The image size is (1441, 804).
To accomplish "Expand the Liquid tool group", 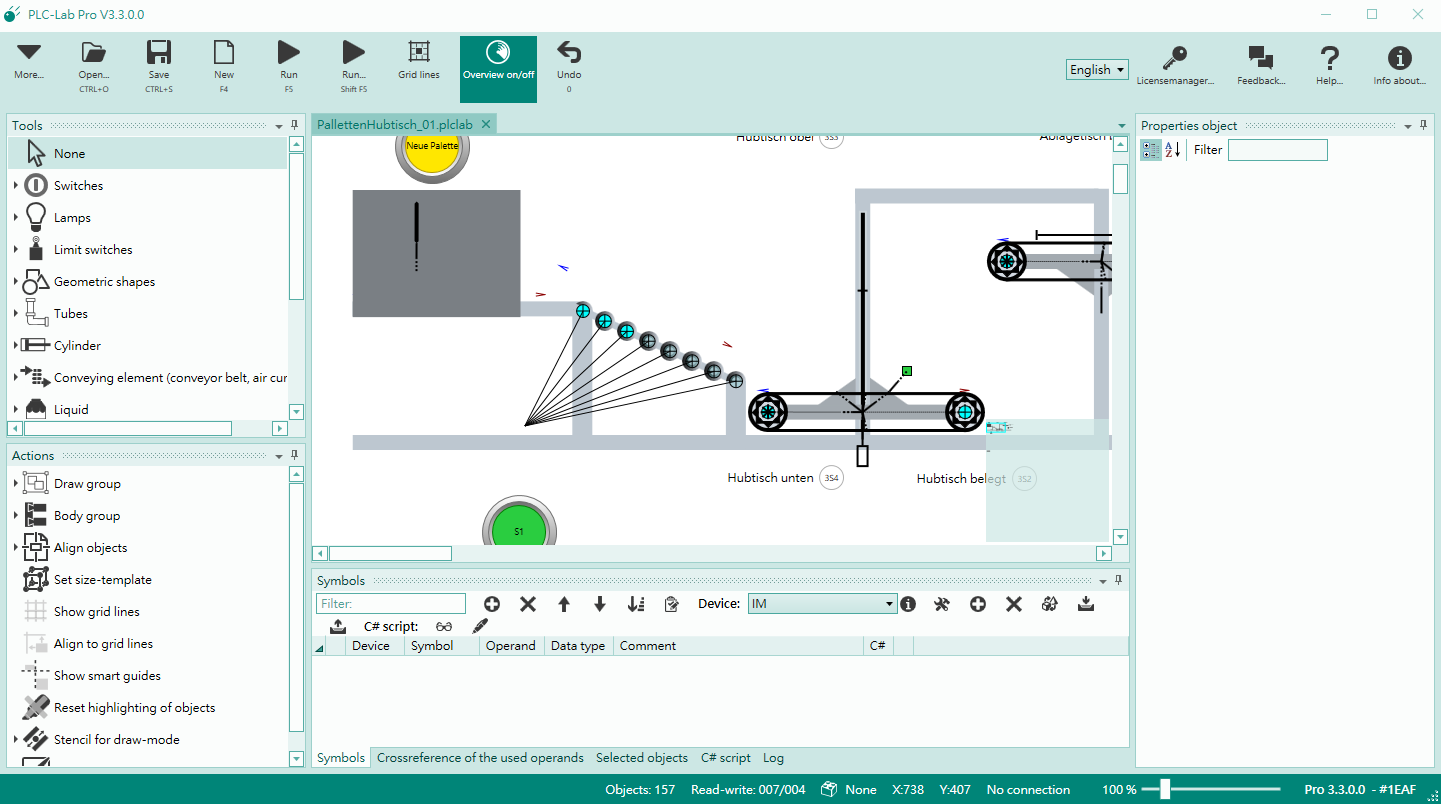I will 16,410.
